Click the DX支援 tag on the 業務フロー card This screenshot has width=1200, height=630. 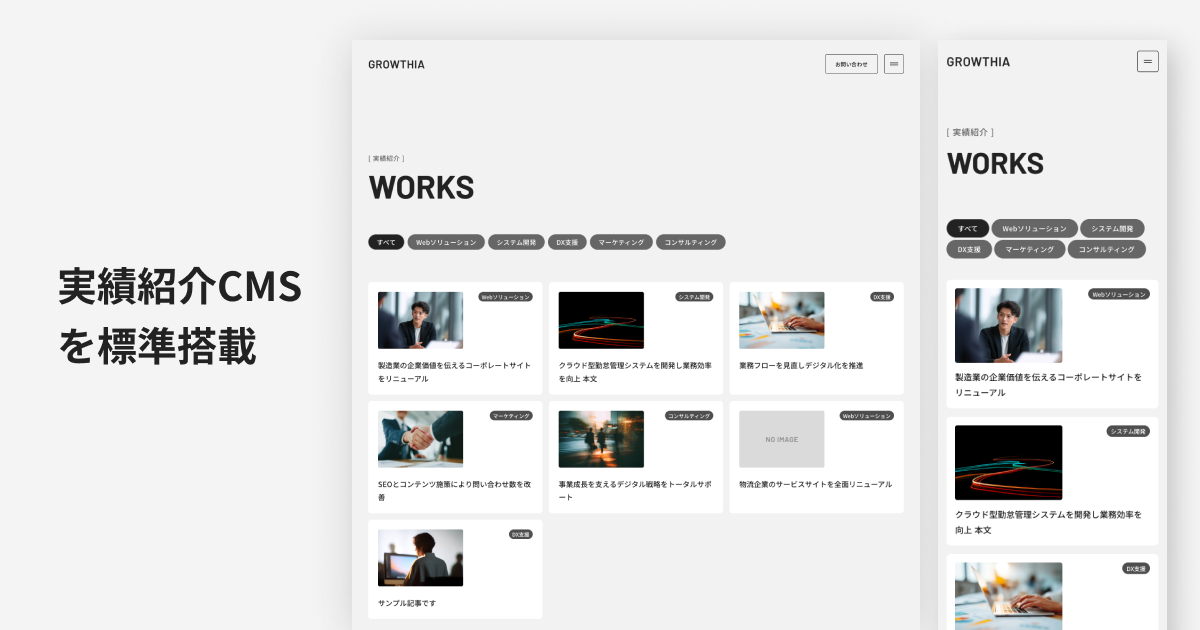882,297
